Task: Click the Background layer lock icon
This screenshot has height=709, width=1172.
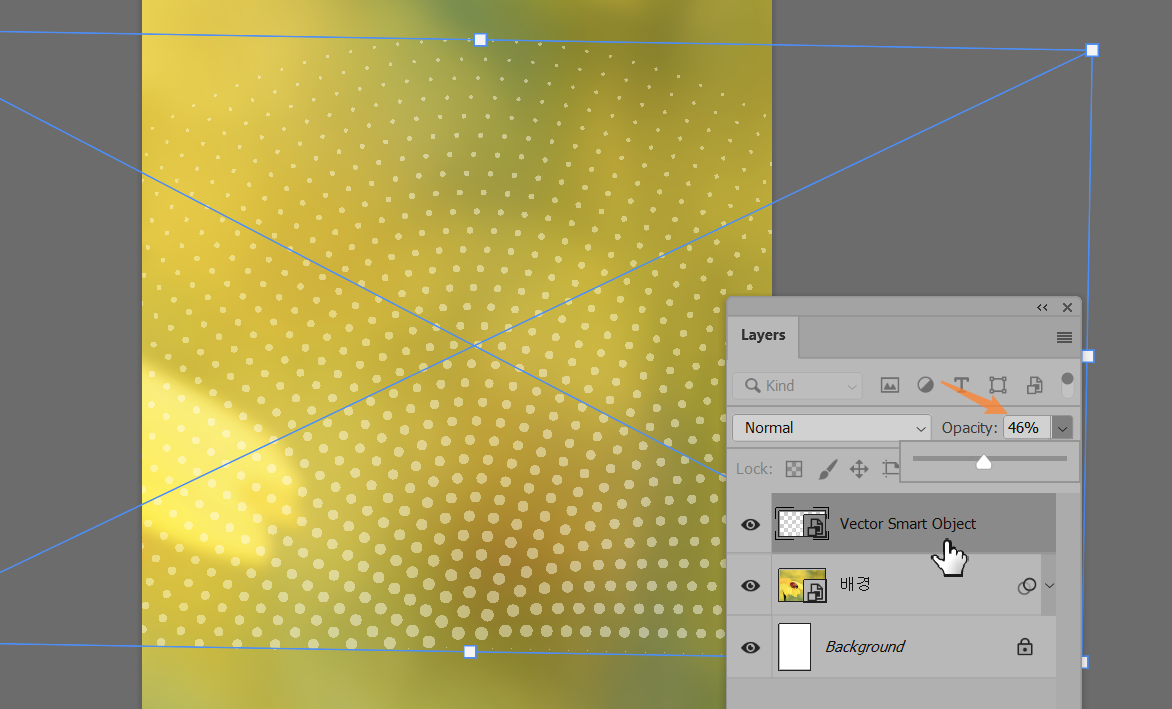Action: 1025,646
